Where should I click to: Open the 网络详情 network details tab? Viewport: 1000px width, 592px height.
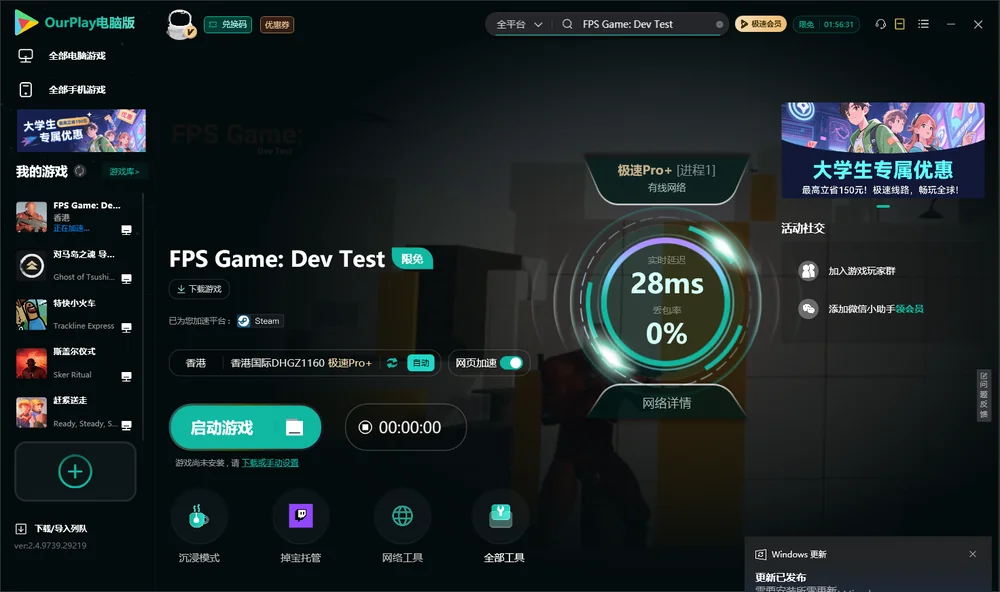tap(666, 403)
